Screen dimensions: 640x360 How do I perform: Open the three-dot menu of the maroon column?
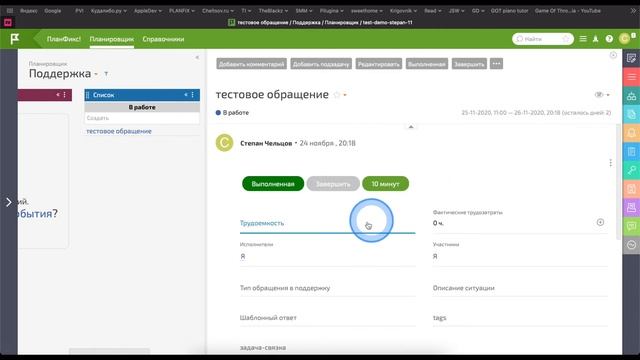64,95
